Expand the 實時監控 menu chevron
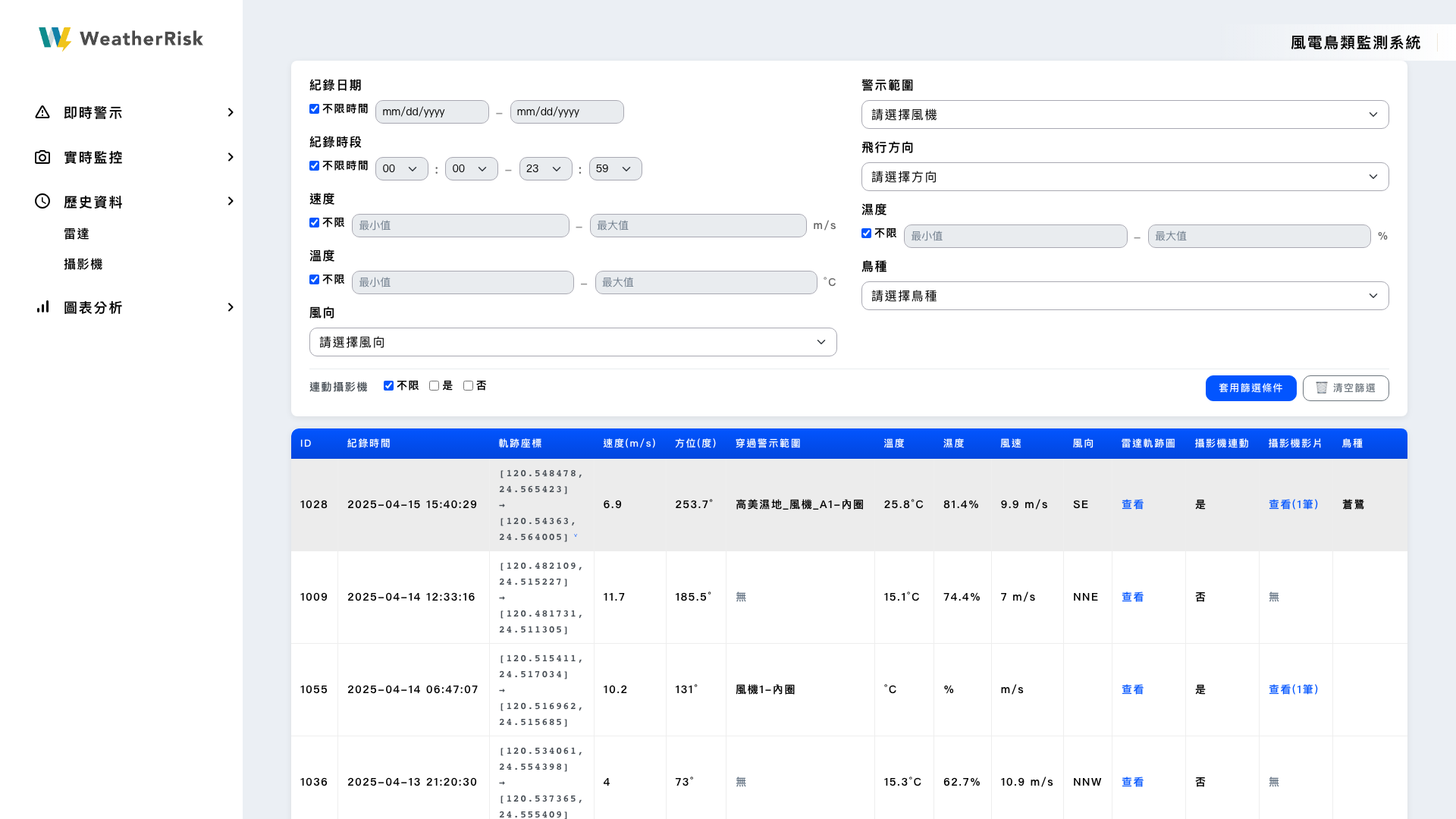Screen dimensions: 1456x819 [231, 157]
